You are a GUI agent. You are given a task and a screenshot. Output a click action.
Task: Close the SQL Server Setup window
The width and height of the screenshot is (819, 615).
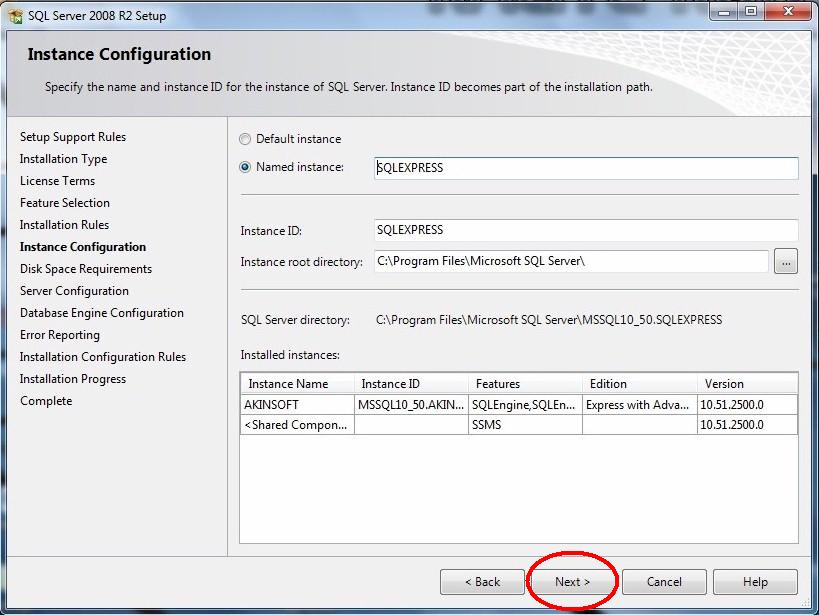click(788, 11)
